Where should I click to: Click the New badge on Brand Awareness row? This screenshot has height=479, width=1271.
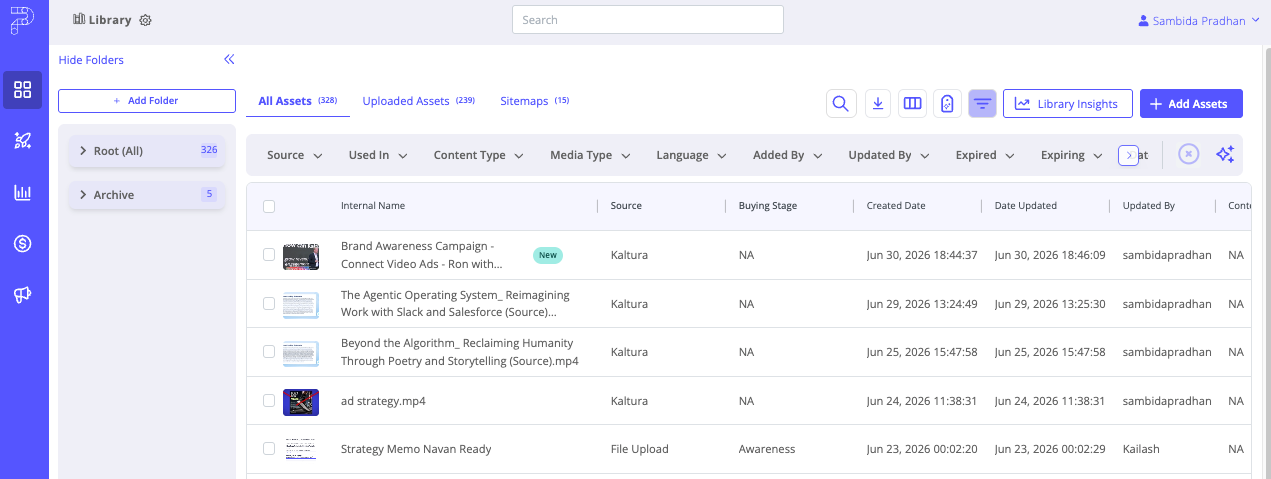pyautogui.click(x=548, y=255)
